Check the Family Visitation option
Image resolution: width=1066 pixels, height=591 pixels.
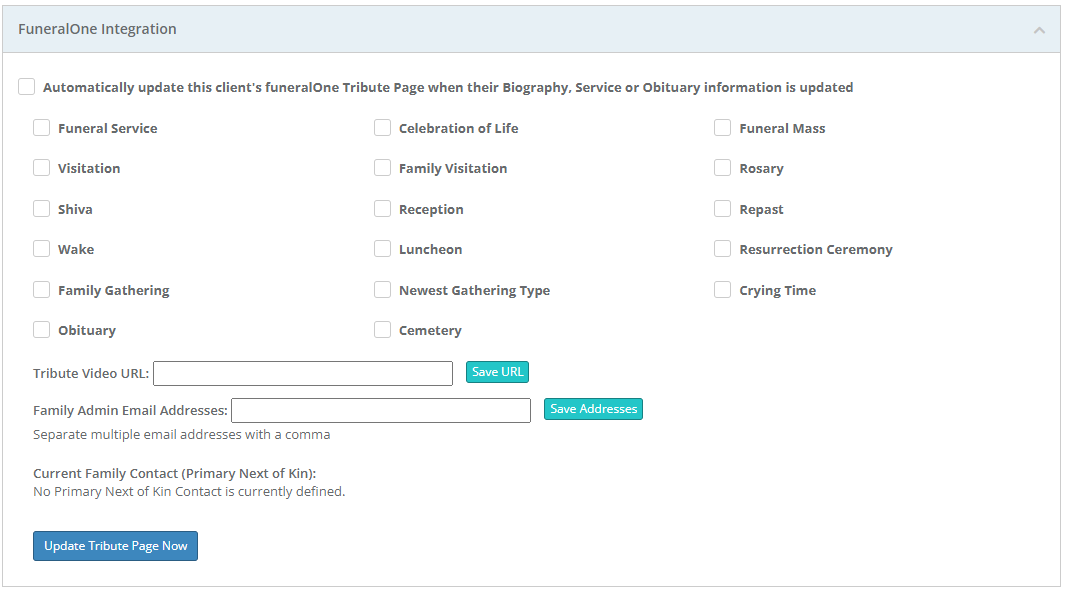point(382,168)
